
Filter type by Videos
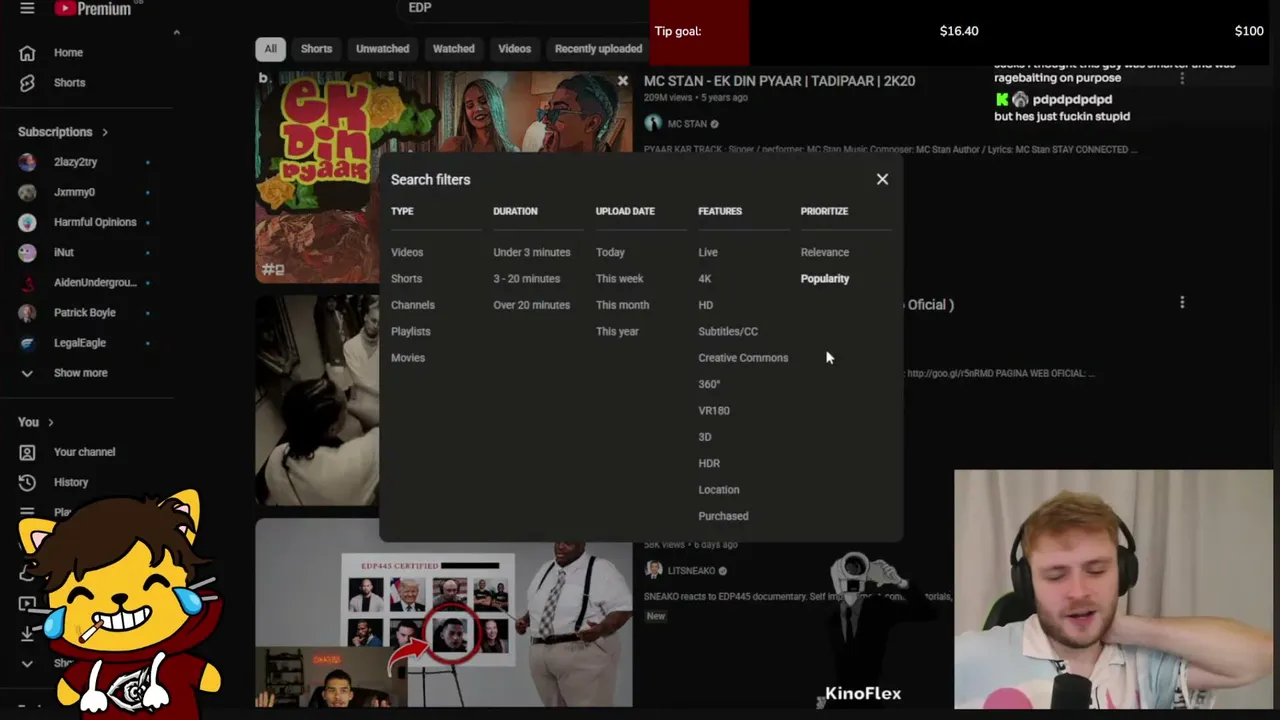(407, 252)
